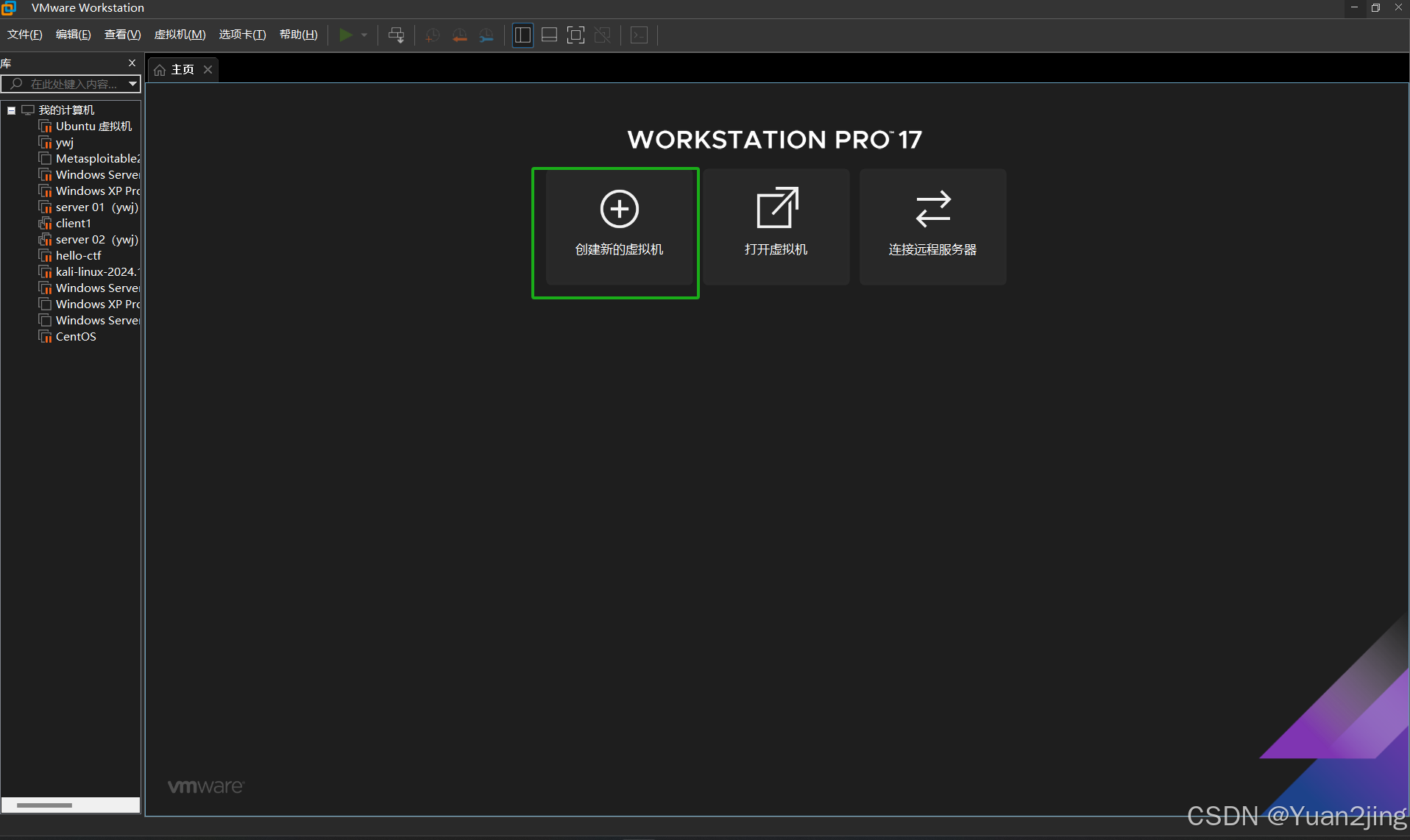Click the console view toolbar icon

click(x=639, y=35)
